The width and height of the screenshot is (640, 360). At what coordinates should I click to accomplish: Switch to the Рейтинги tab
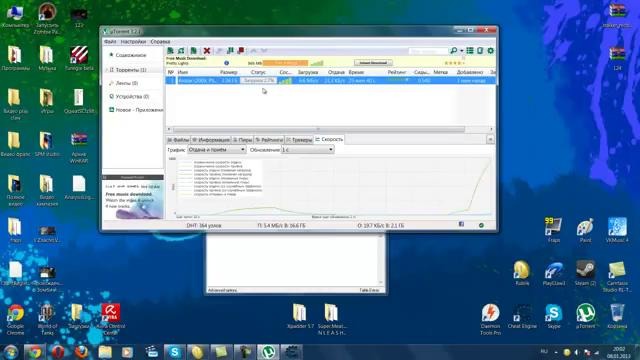point(269,140)
